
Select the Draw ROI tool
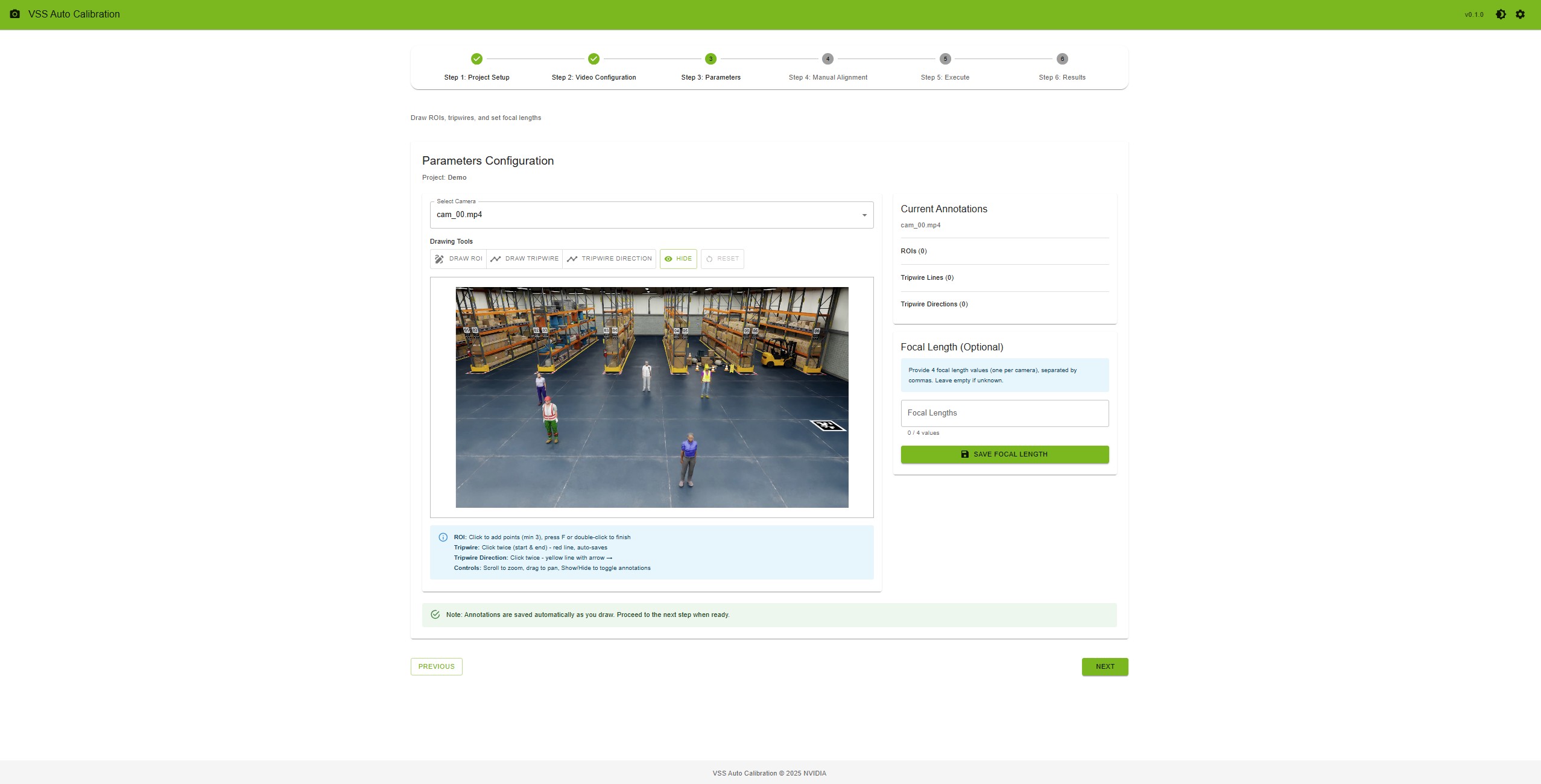pos(458,259)
